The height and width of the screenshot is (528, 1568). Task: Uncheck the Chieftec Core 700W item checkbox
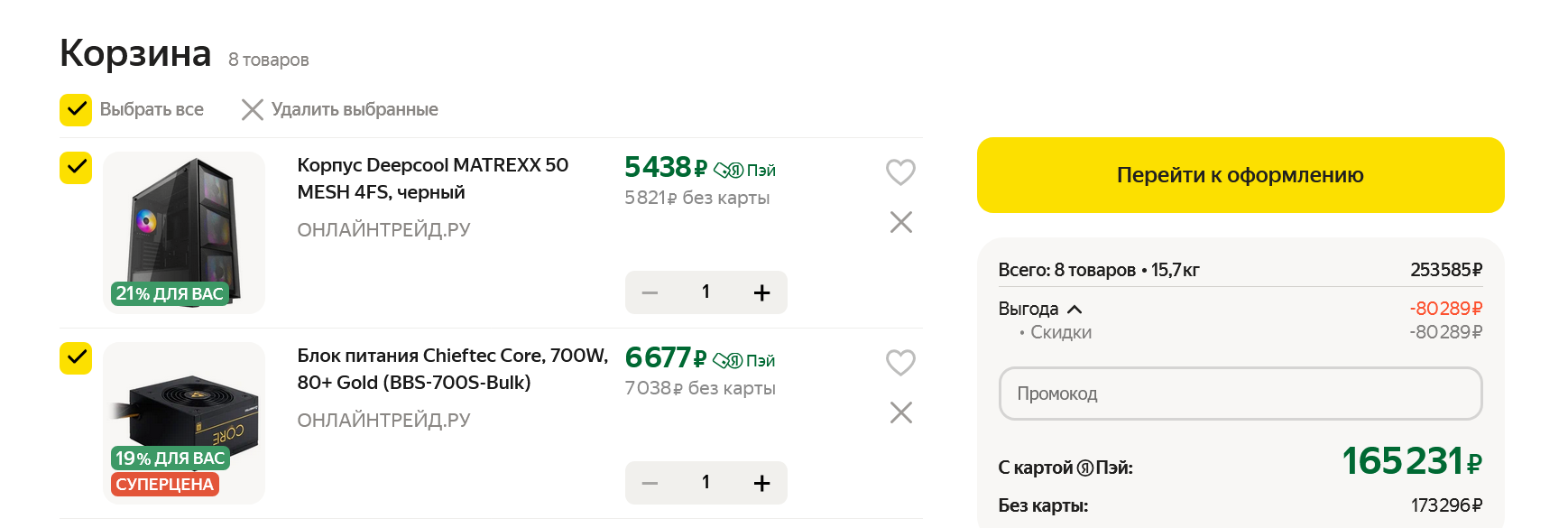click(x=76, y=357)
